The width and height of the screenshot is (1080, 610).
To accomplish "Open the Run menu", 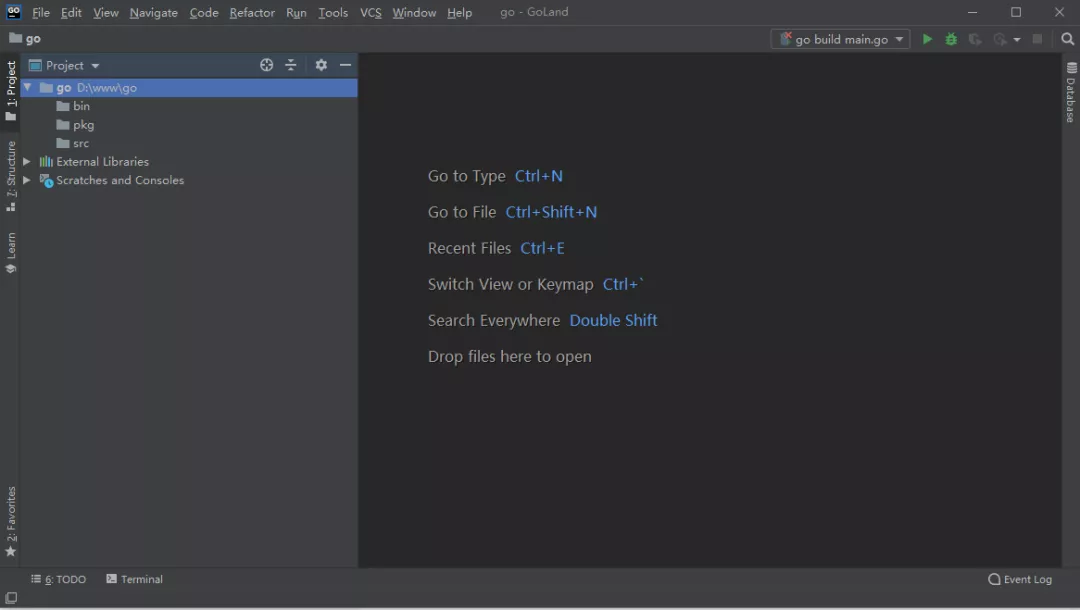I will tap(296, 12).
